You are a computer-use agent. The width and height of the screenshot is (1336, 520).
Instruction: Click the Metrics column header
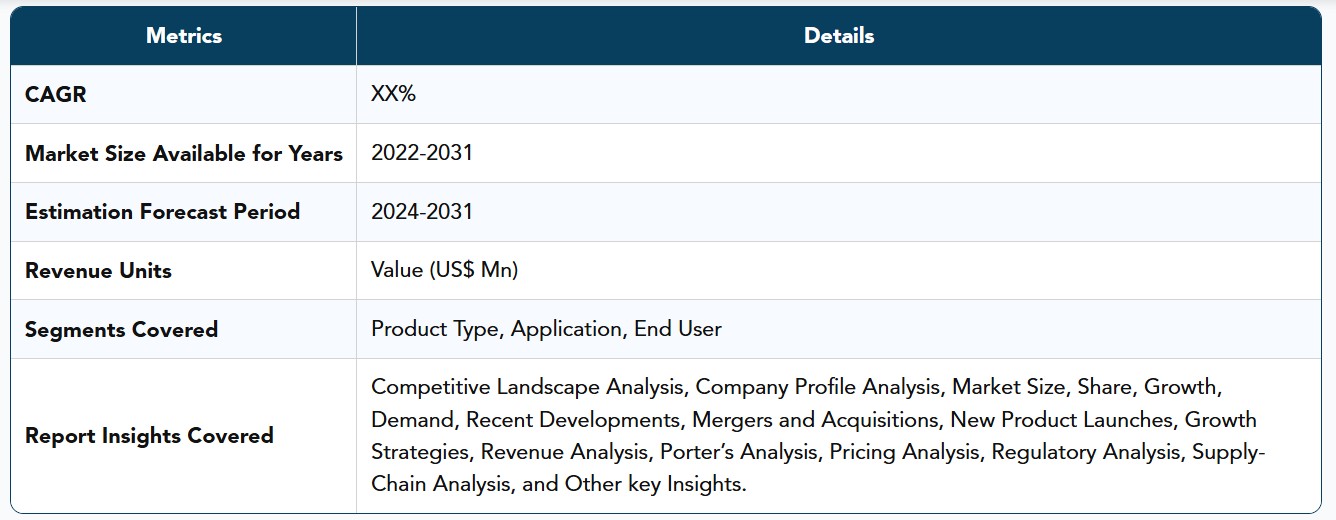point(184,36)
